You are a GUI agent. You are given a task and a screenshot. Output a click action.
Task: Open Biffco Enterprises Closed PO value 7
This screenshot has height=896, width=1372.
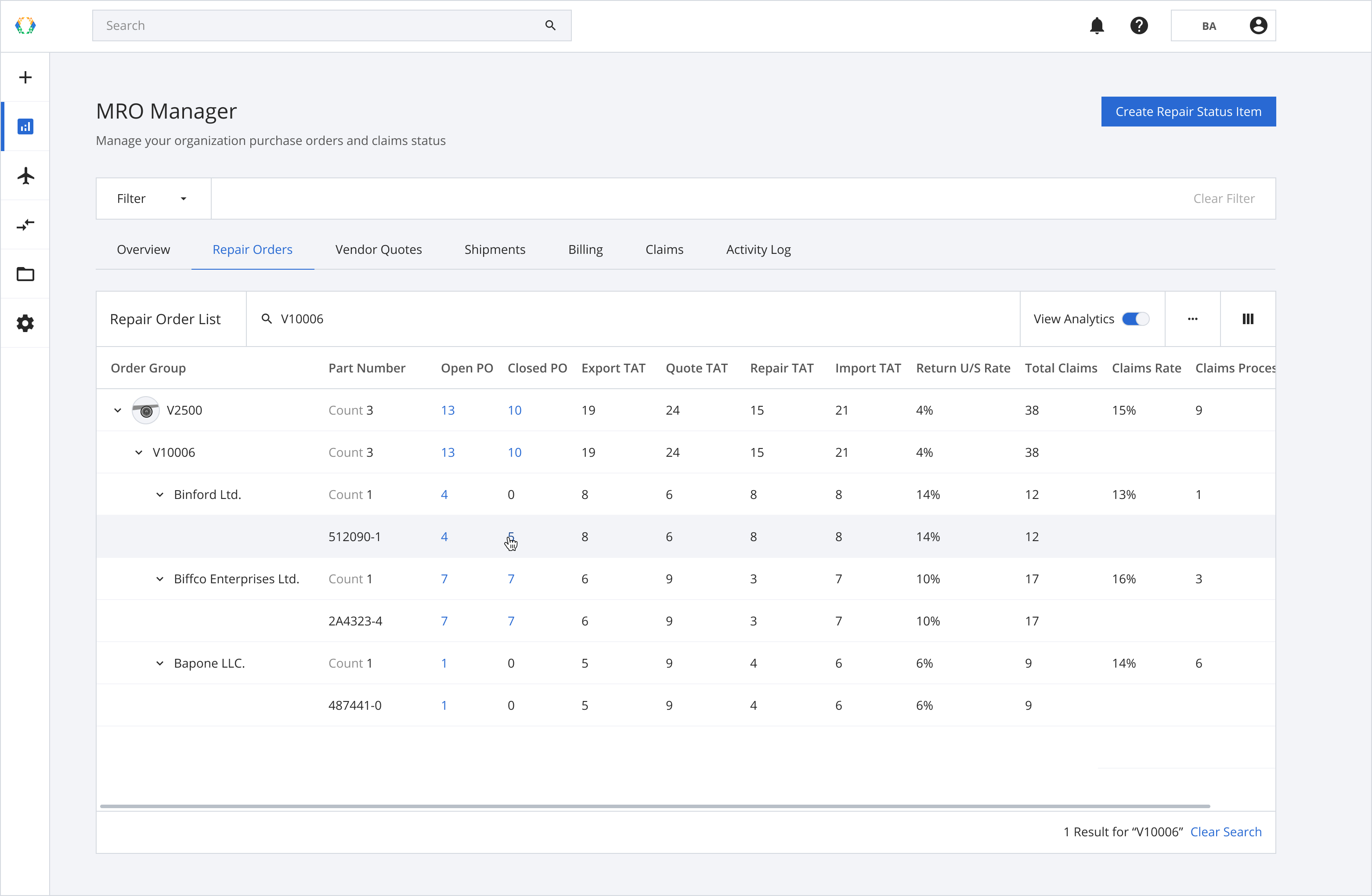pyautogui.click(x=511, y=578)
